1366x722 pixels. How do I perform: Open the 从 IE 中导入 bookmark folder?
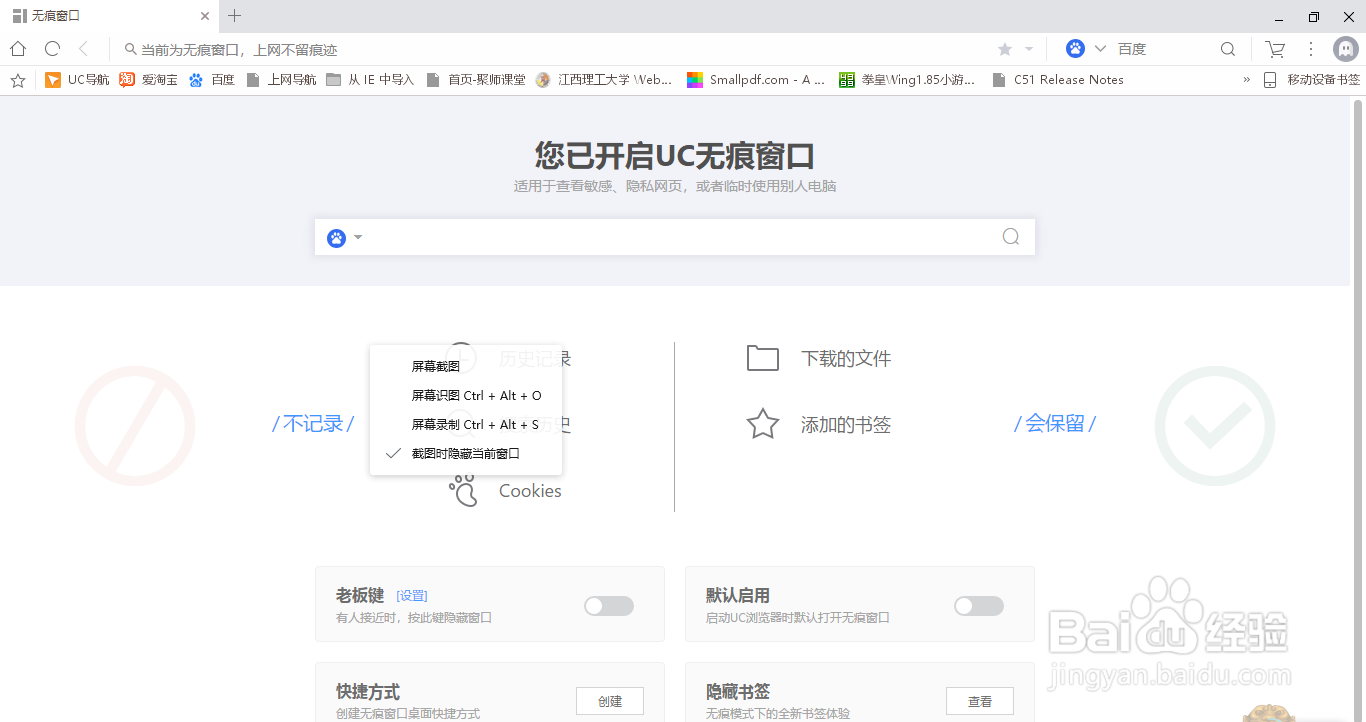click(x=370, y=80)
